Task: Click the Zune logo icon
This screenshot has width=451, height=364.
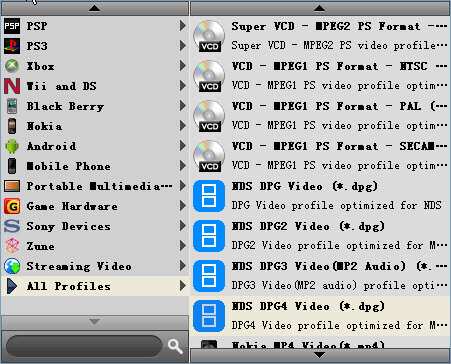Action: tap(12, 246)
